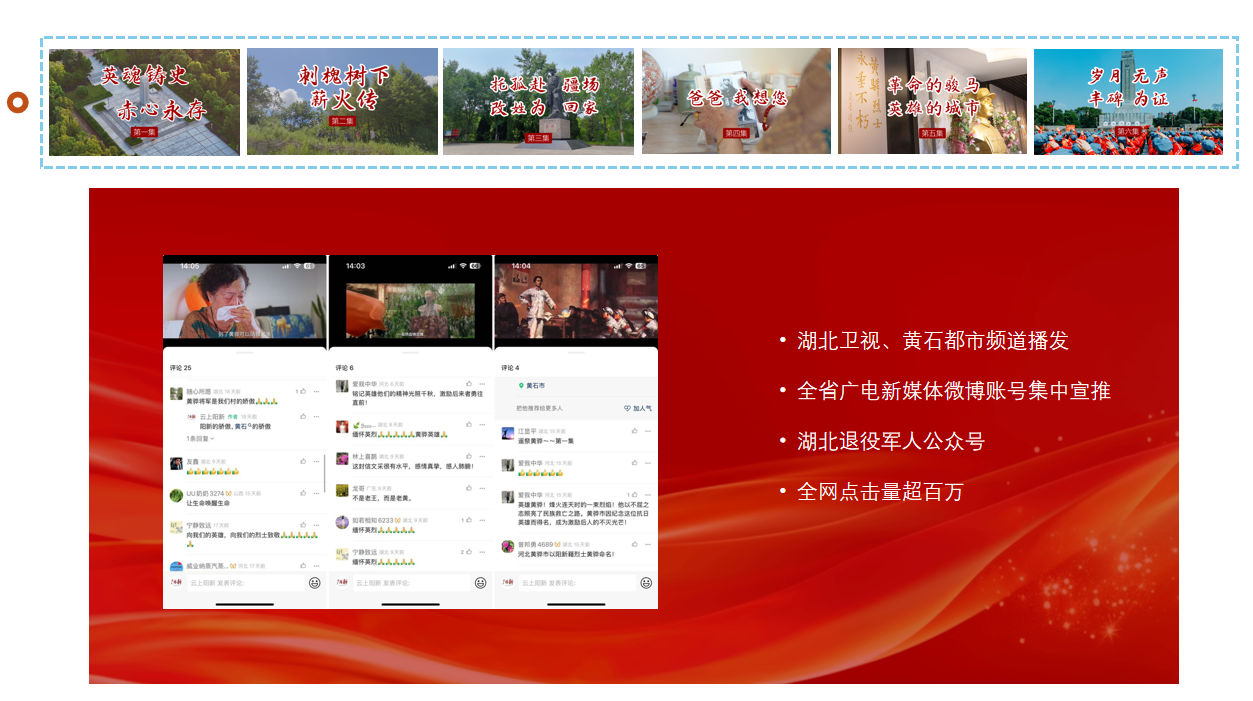
Task: Open the 第四集 thumbnail 爸爸 我想您
Action: (x=736, y=102)
